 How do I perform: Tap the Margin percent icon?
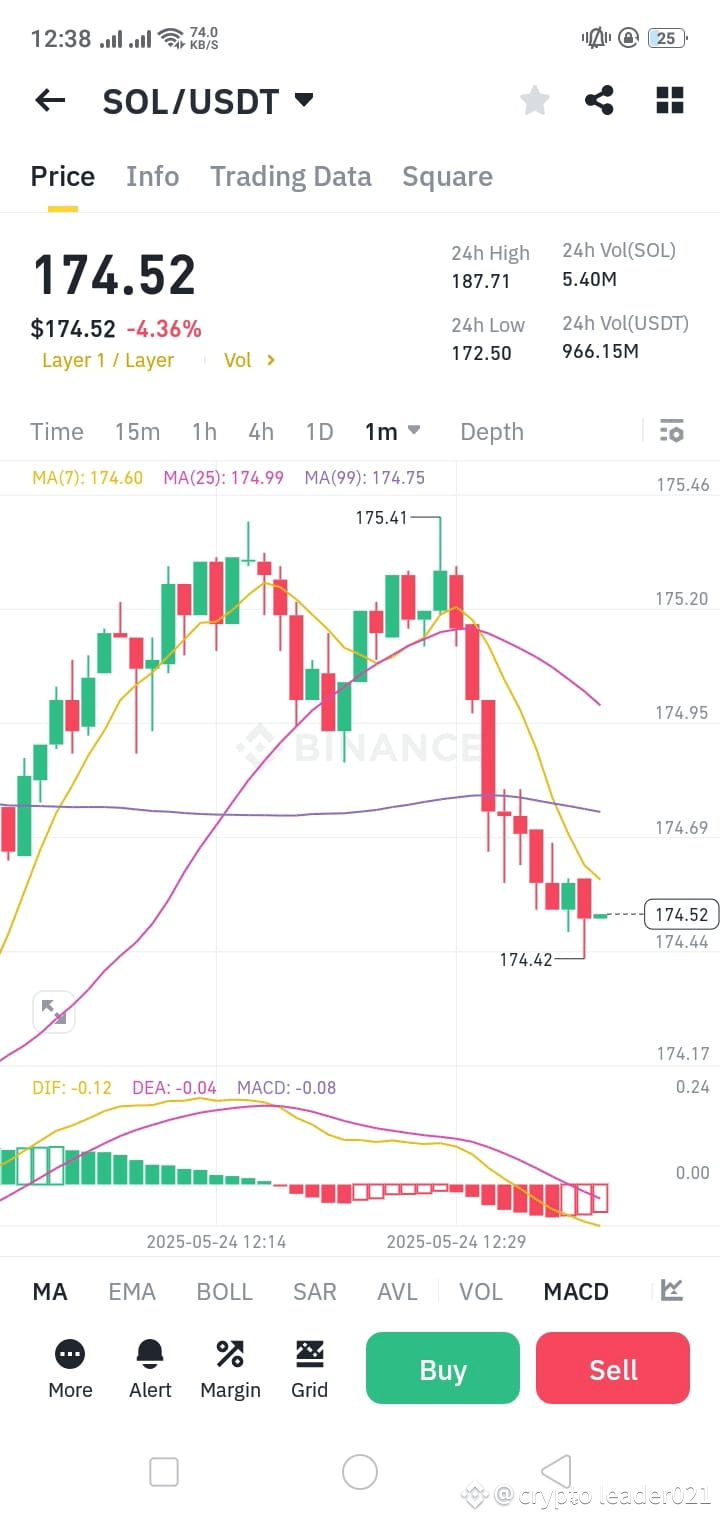(229, 1368)
